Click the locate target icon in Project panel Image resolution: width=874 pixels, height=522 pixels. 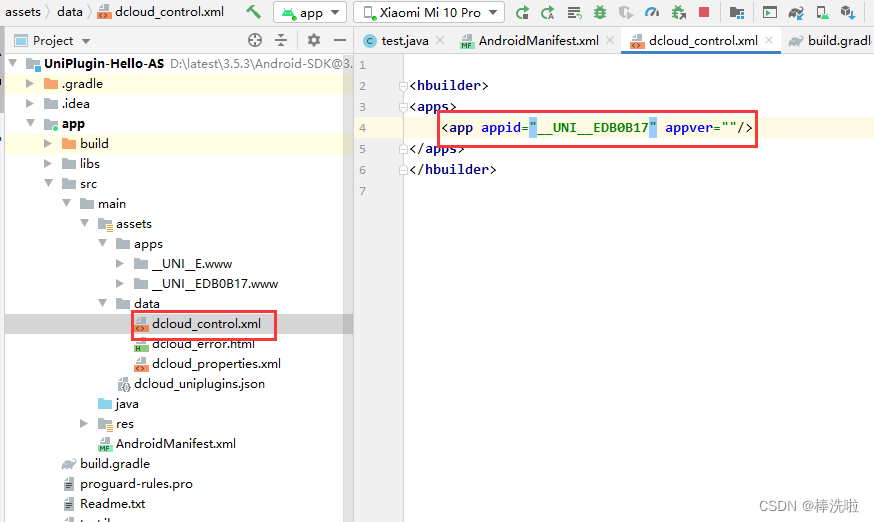click(x=255, y=40)
